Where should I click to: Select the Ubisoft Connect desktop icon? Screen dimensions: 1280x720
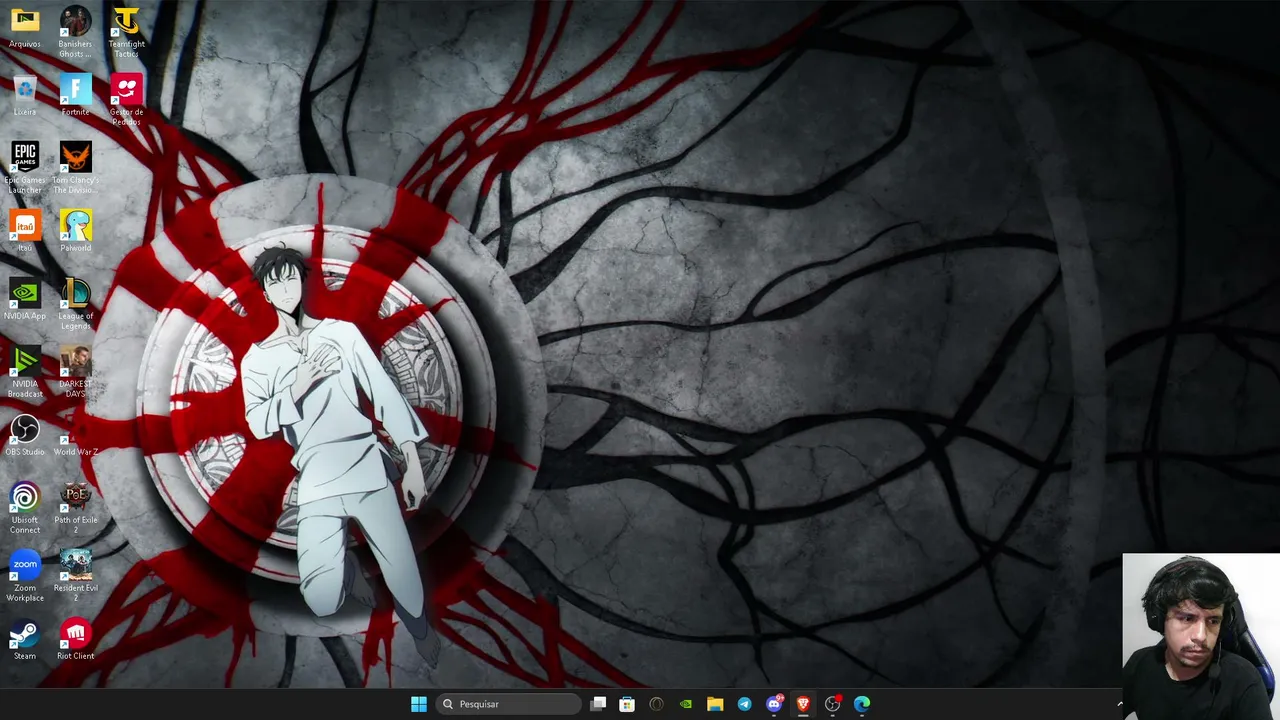[25, 508]
